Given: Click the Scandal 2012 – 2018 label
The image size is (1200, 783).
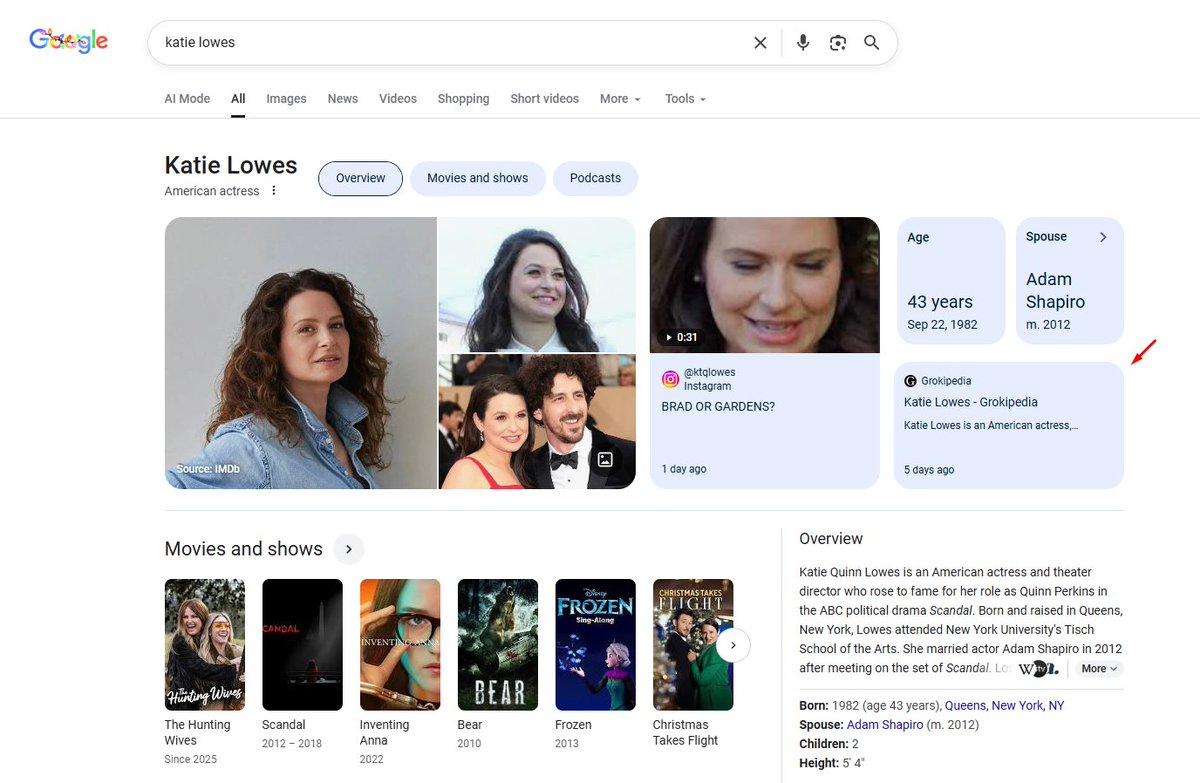Looking at the screenshot, I should tap(293, 734).
